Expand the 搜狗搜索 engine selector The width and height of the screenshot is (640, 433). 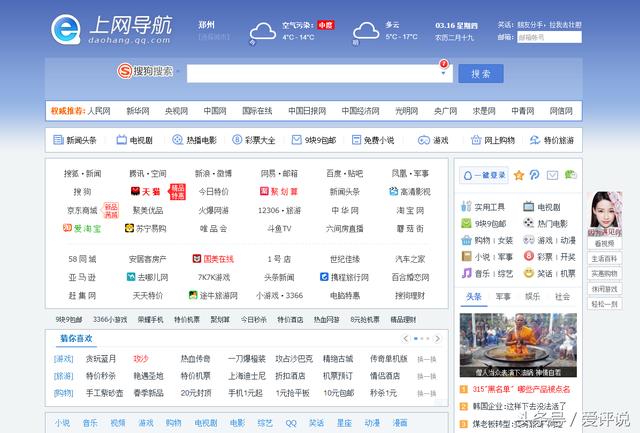[x=178, y=71]
